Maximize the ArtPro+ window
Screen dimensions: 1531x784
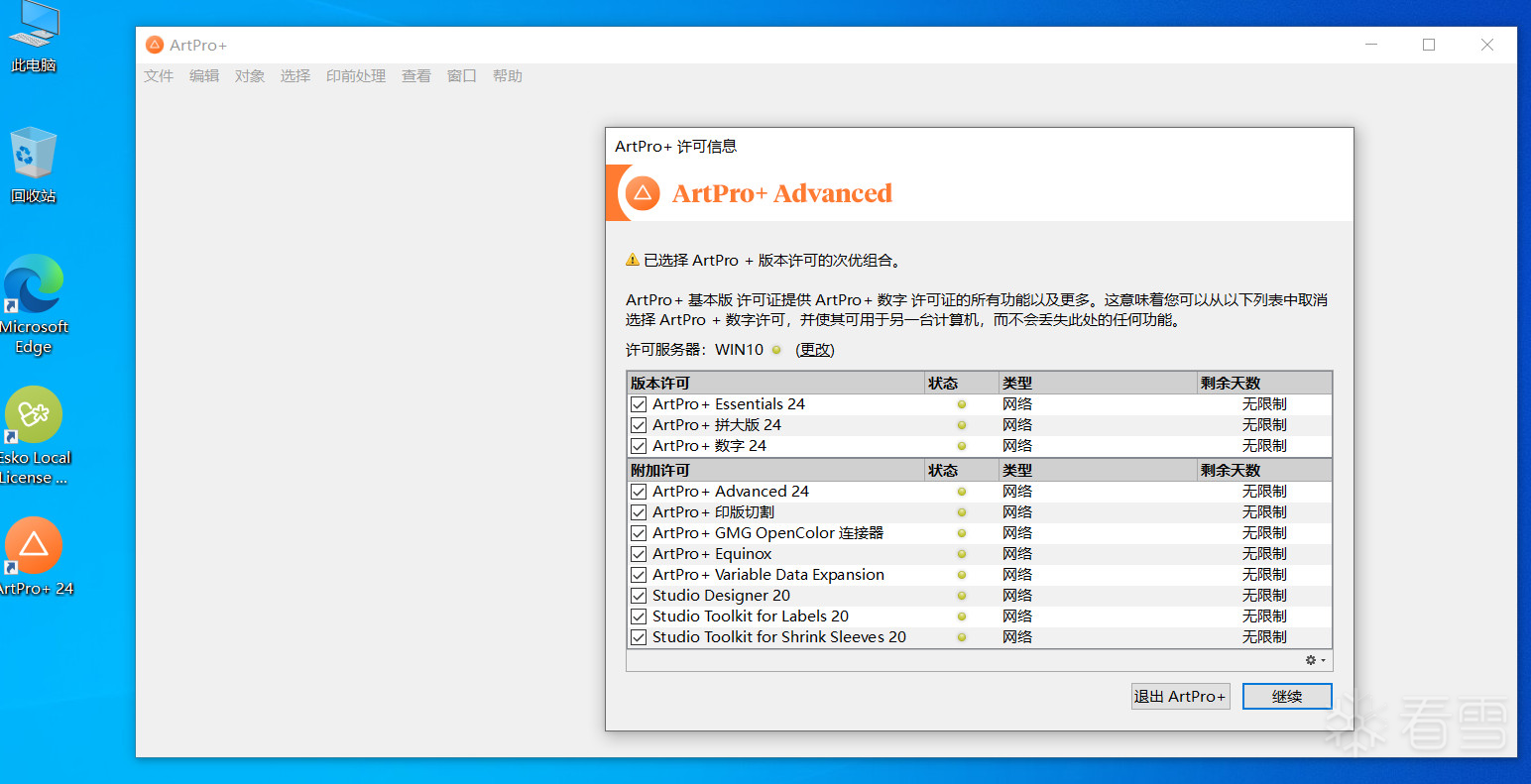point(1429,45)
